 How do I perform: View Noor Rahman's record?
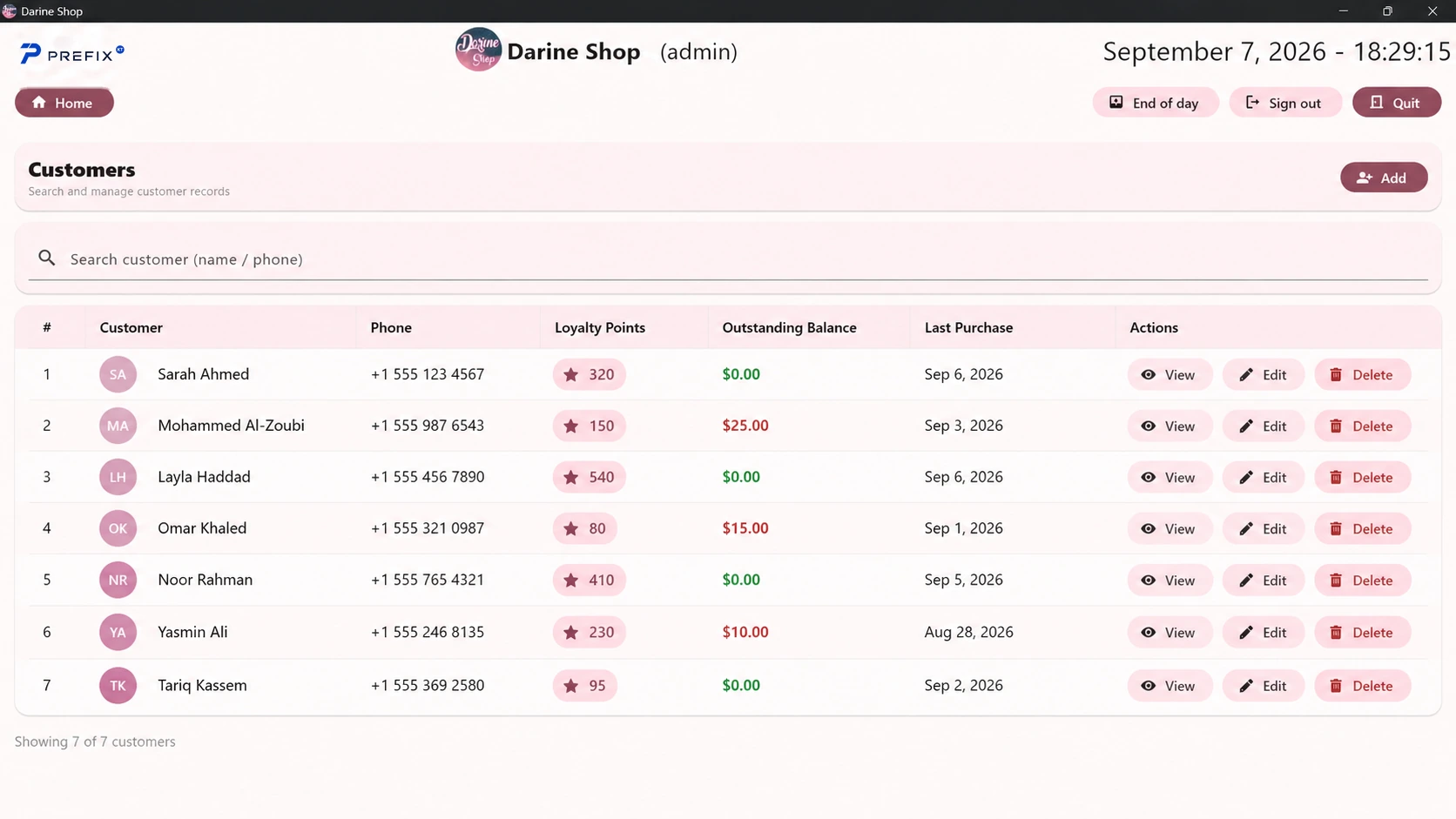(x=1170, y=581)
